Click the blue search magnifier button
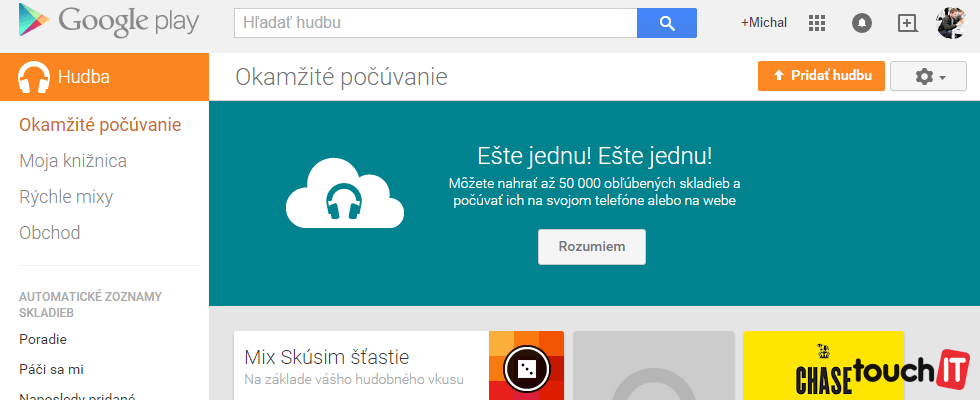 click(666, 23)
